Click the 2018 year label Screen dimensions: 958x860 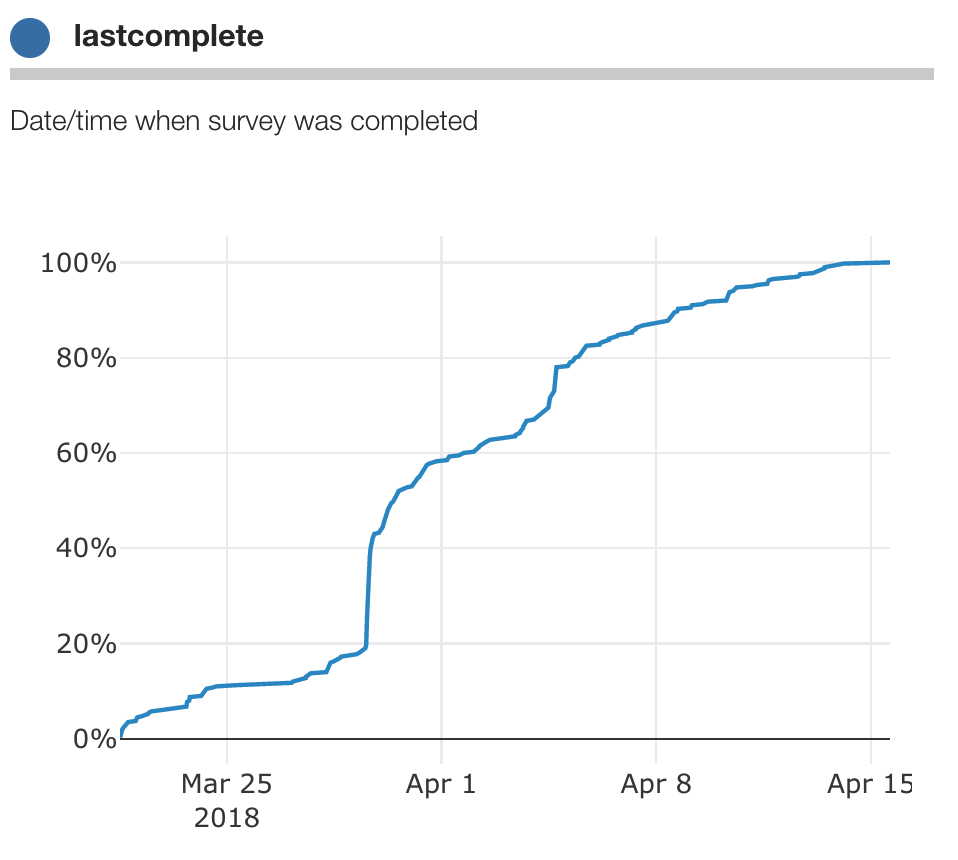click(226, 817)
